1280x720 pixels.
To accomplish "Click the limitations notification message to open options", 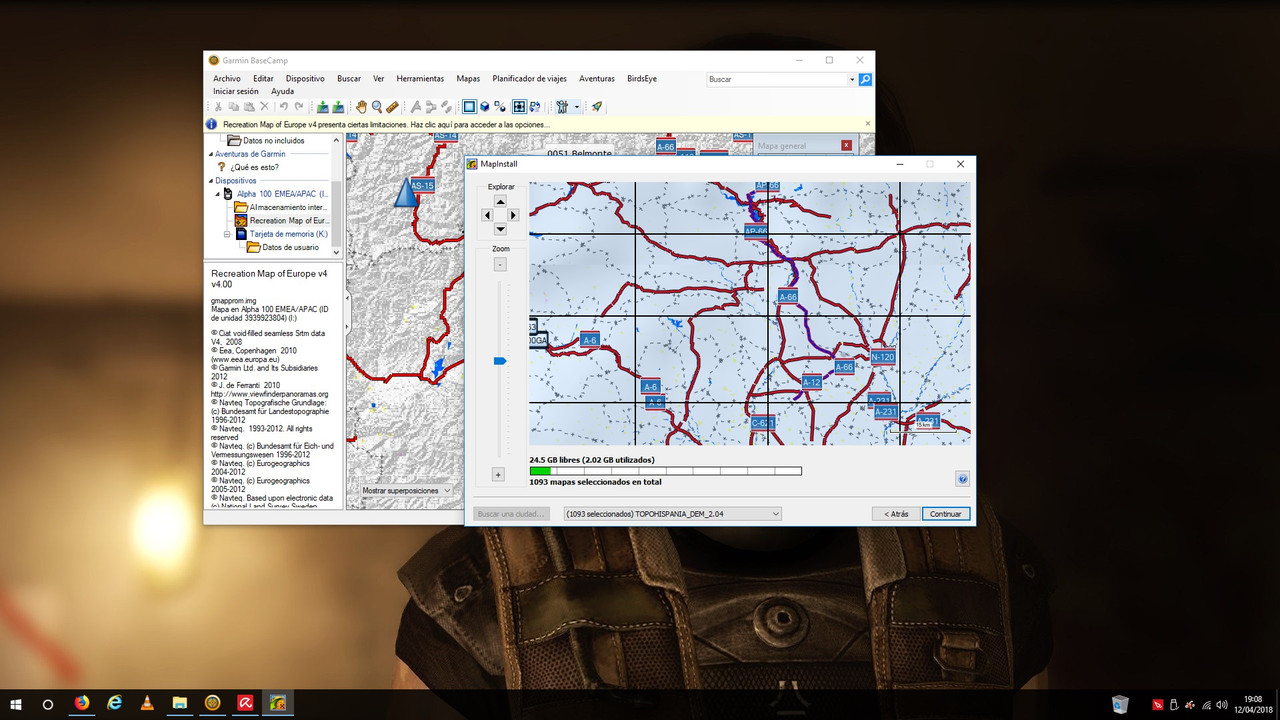I will [385, 125].
